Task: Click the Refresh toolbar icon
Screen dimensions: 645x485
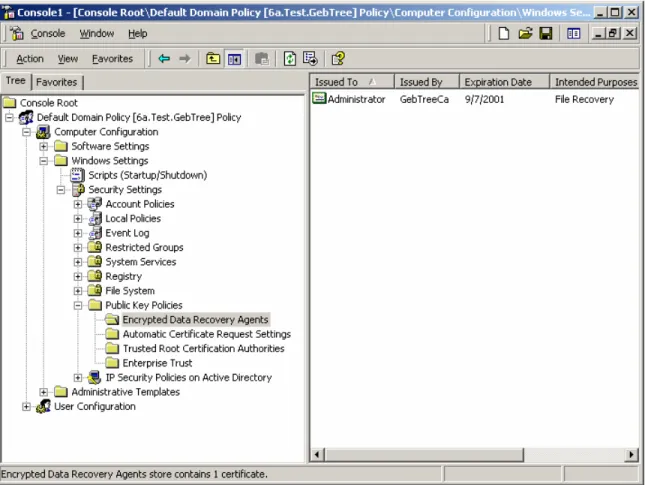Action: tap(290, 59)
